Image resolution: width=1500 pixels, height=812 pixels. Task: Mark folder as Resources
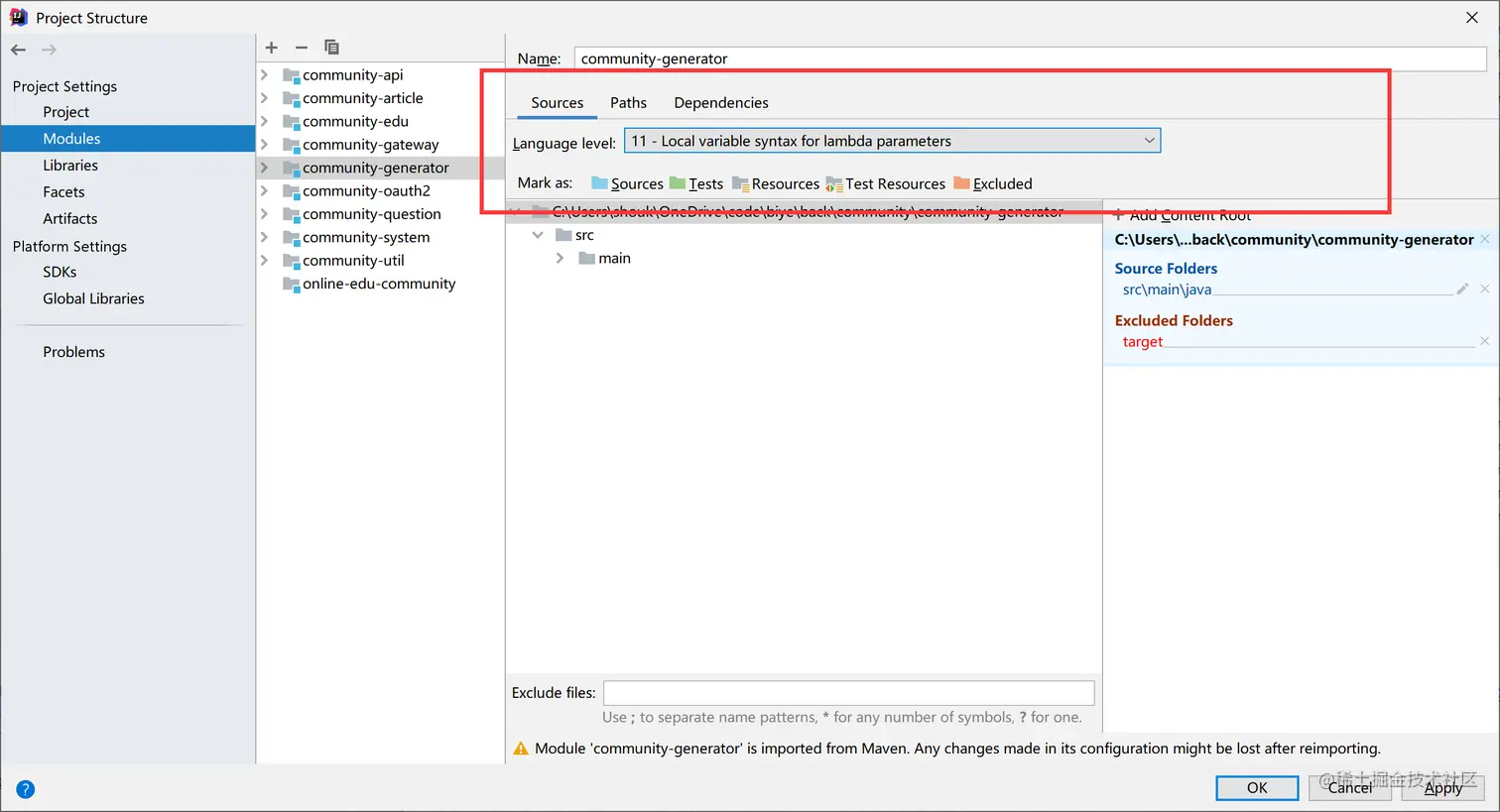(x=776, y=183)
